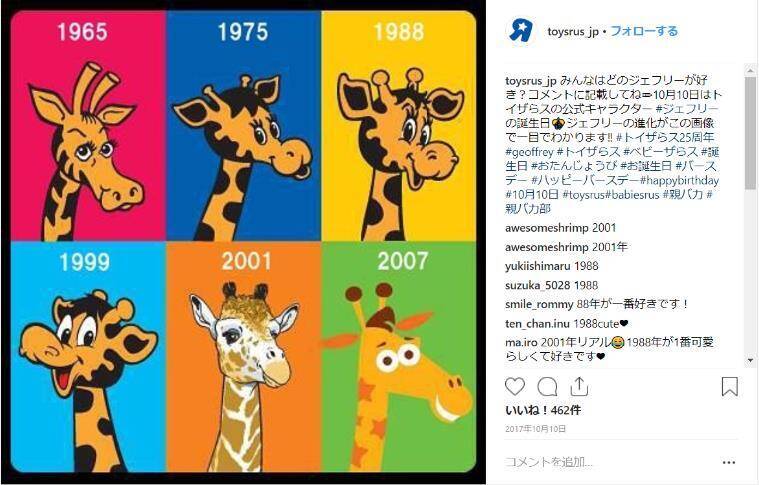Open post date 2017年10月10日 link
The width and height of the screenshot is (759, 485).
(535, 429)
